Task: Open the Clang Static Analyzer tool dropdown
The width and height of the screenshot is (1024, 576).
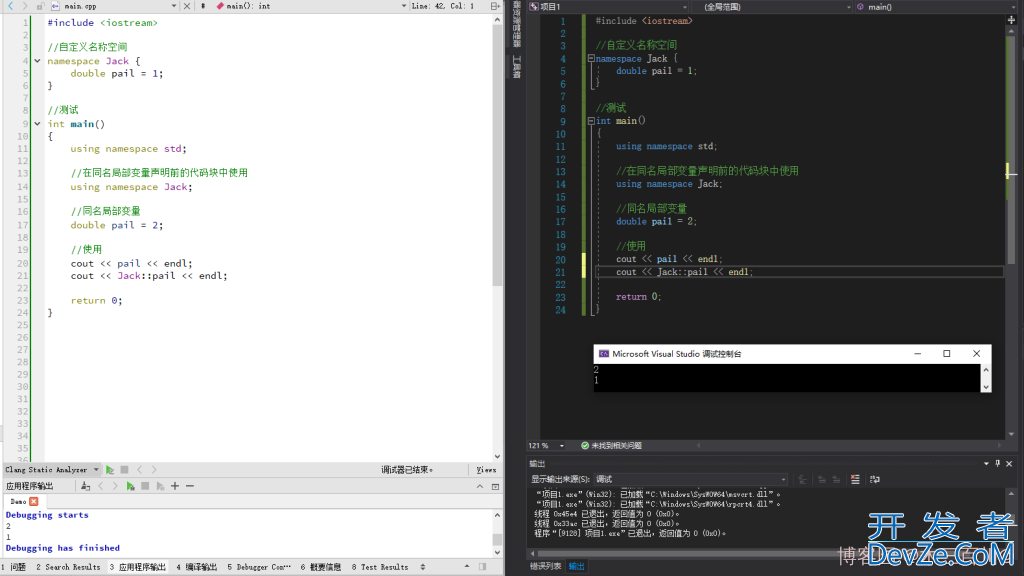Action: coord(52,470)
